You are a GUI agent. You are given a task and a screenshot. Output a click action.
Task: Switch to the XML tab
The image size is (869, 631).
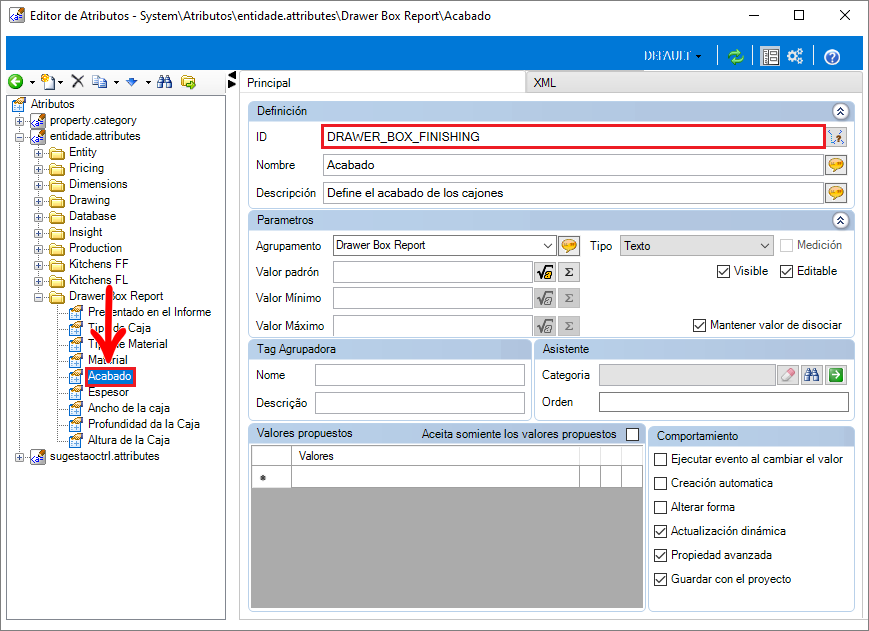(x=545, y=83)
